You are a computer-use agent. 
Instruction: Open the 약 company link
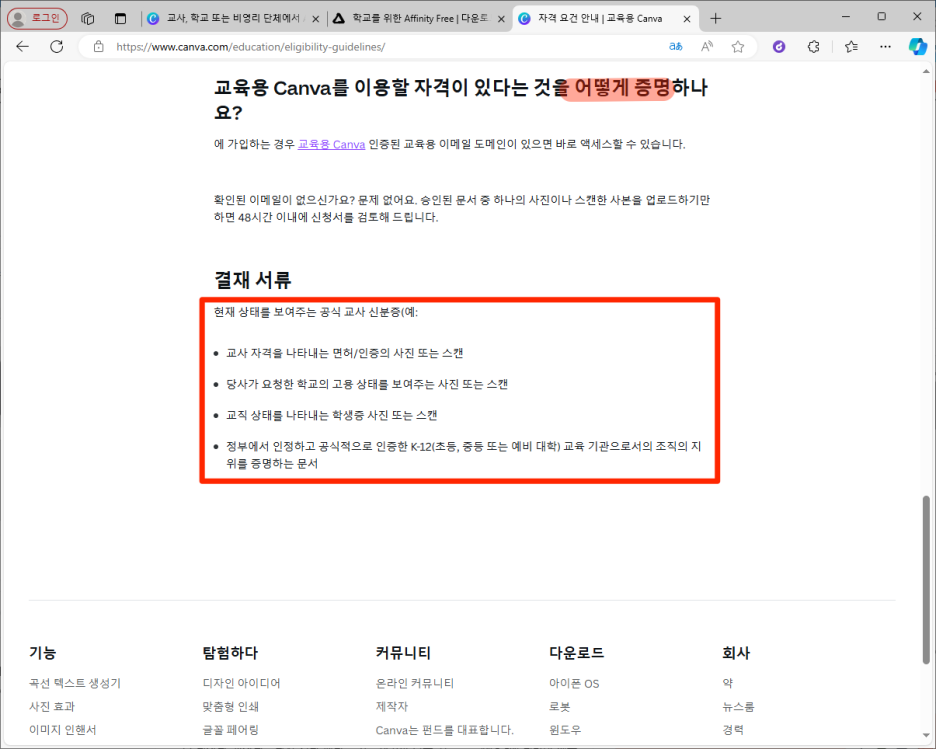(728, 683)
